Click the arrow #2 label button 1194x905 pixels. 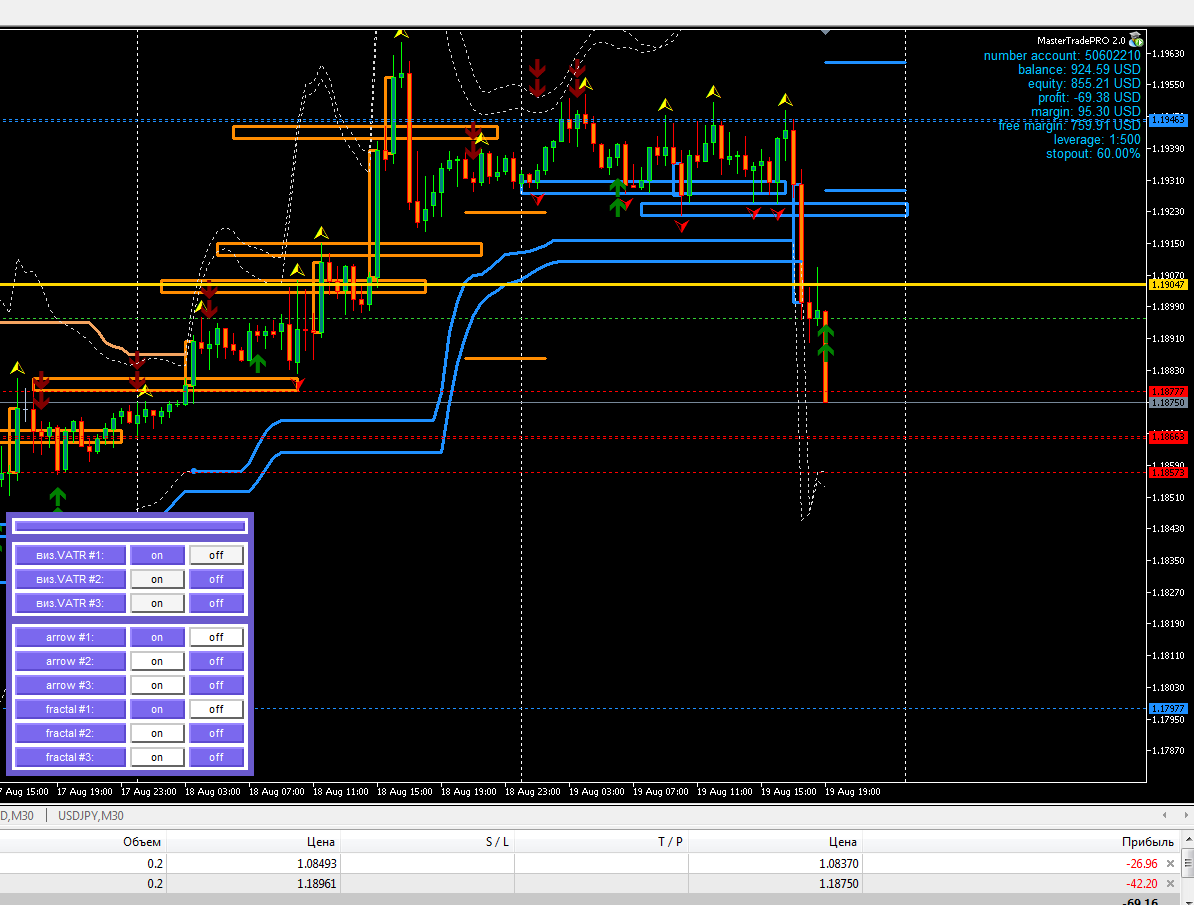[70, 661]
